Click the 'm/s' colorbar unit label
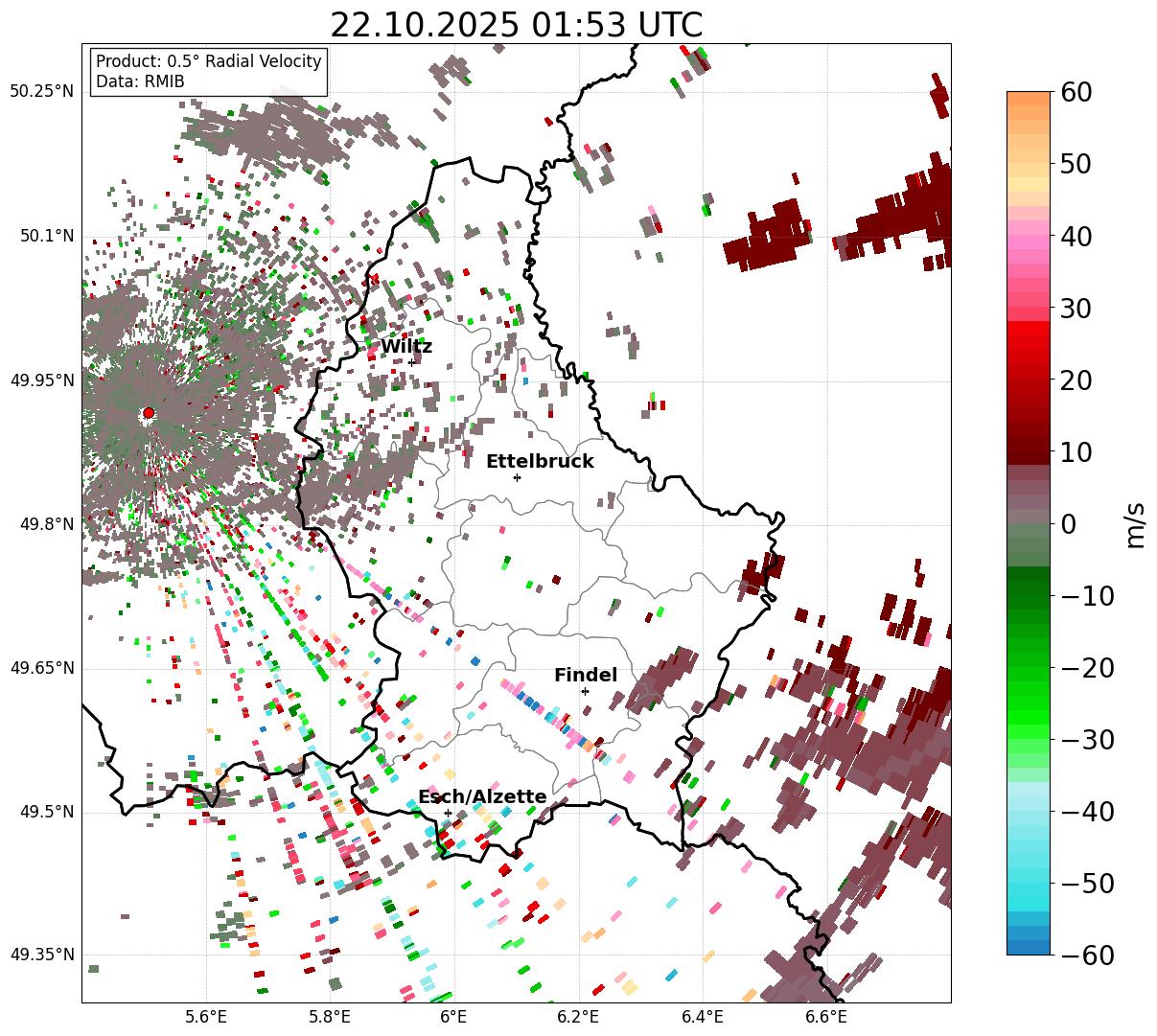1157x1036 pixels. tap(1135, 524)
